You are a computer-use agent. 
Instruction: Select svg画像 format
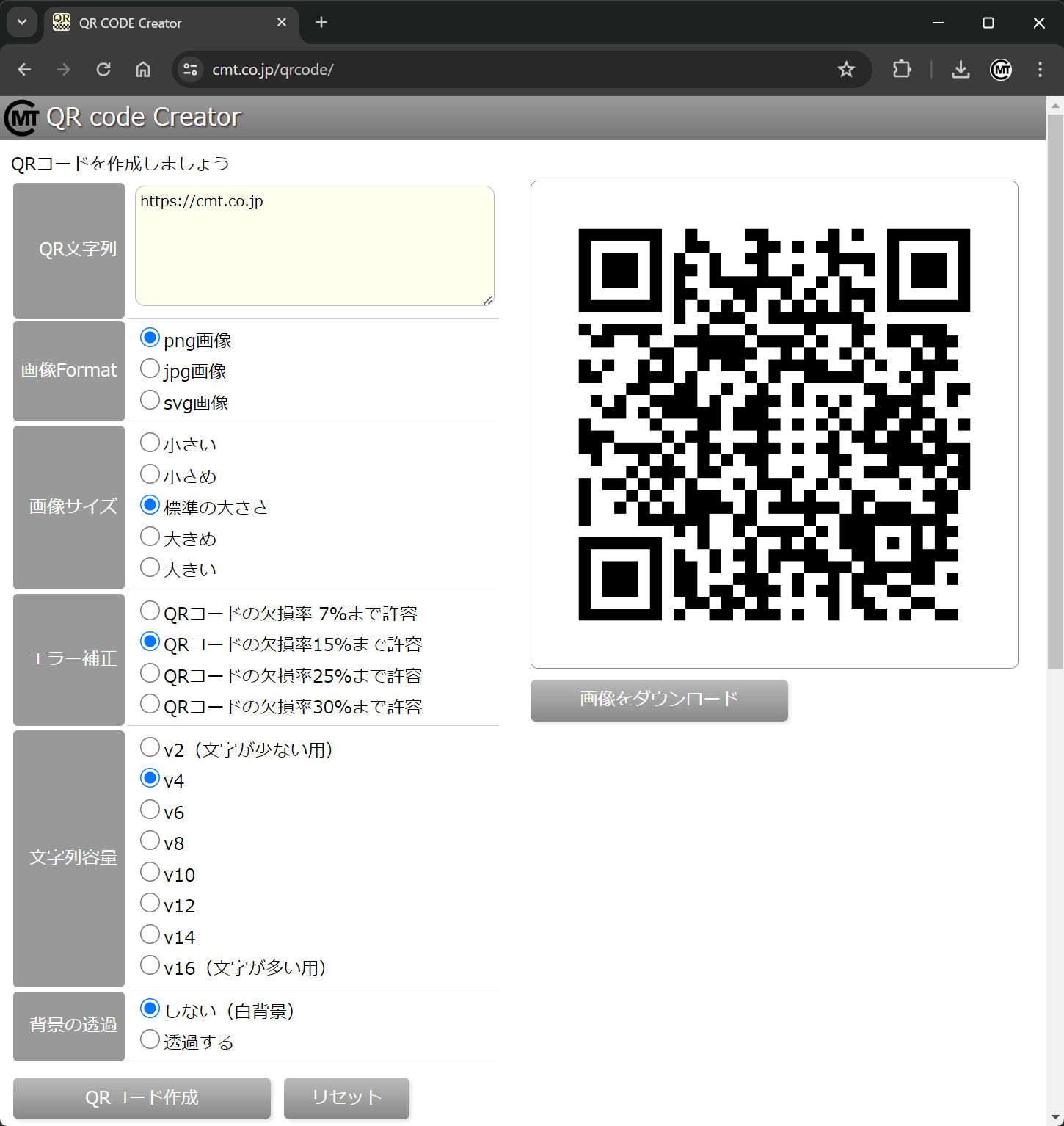(x=150, y=400)
